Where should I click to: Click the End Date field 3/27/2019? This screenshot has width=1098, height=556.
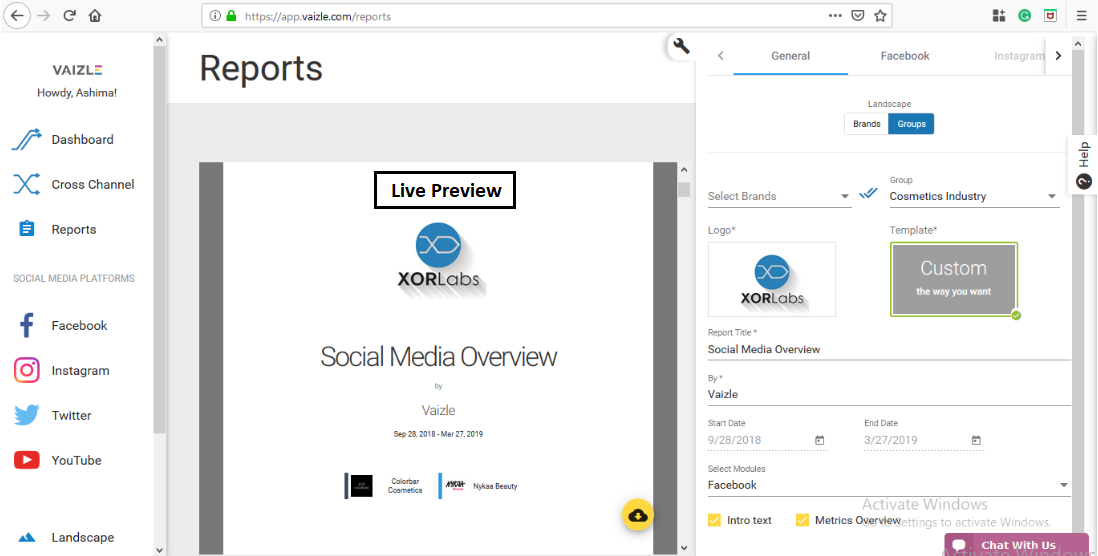pyautogui.click(x=924, y=440)
